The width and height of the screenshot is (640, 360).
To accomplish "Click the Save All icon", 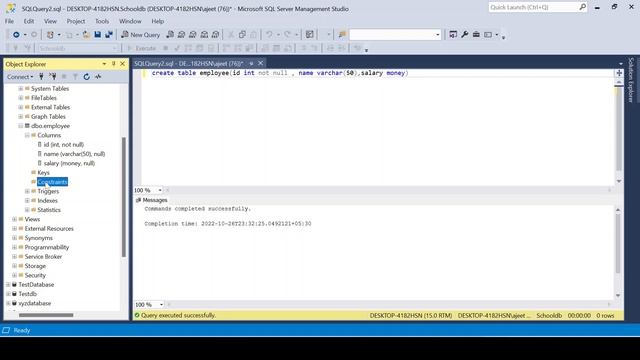I will coord(109,35).
